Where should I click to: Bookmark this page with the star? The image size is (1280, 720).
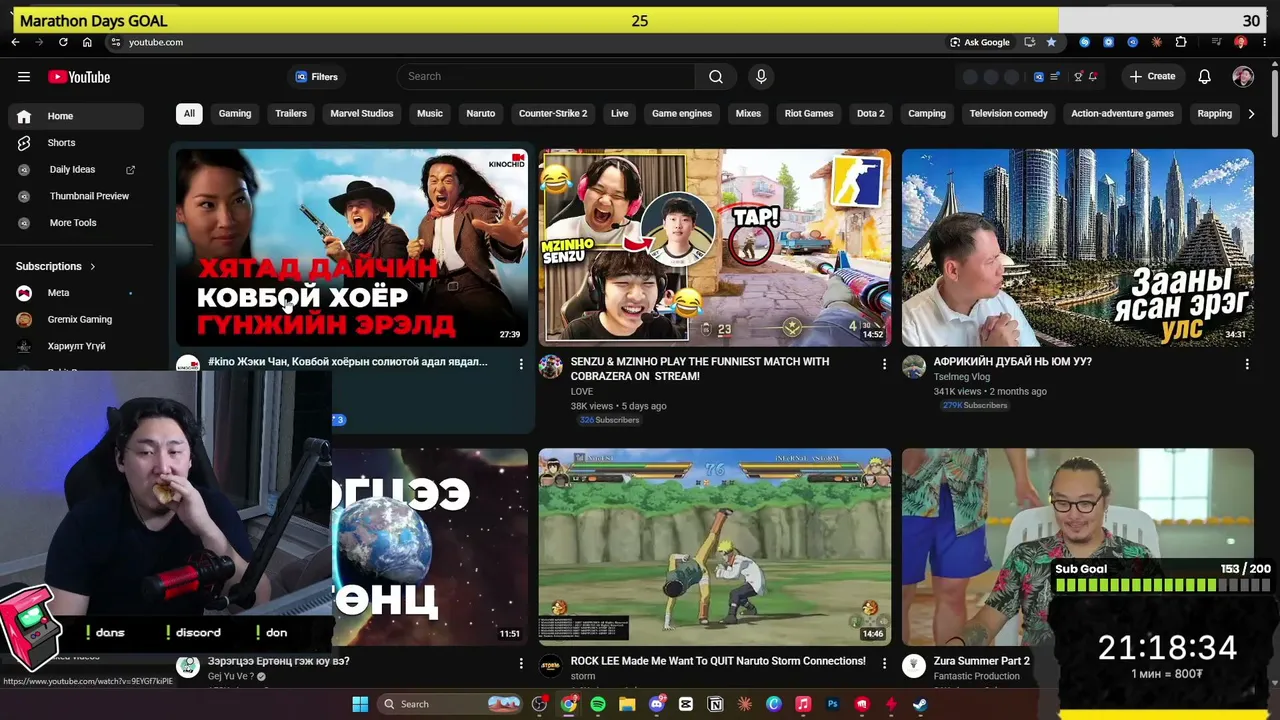click(x=1051, y=42)
